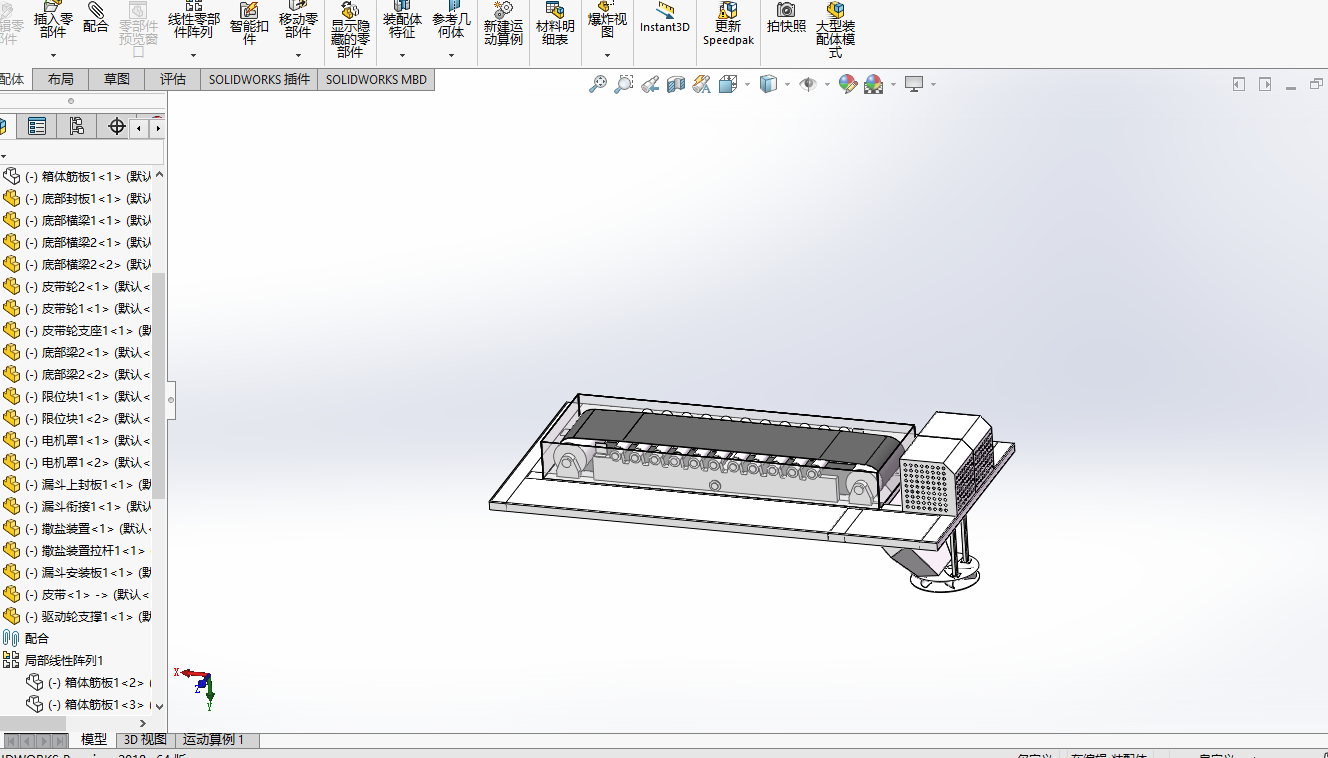The image size is (1328, 758).
Task: Select 箱体筋板1<1> in the feature tree
Action: (x=80, y=176)
